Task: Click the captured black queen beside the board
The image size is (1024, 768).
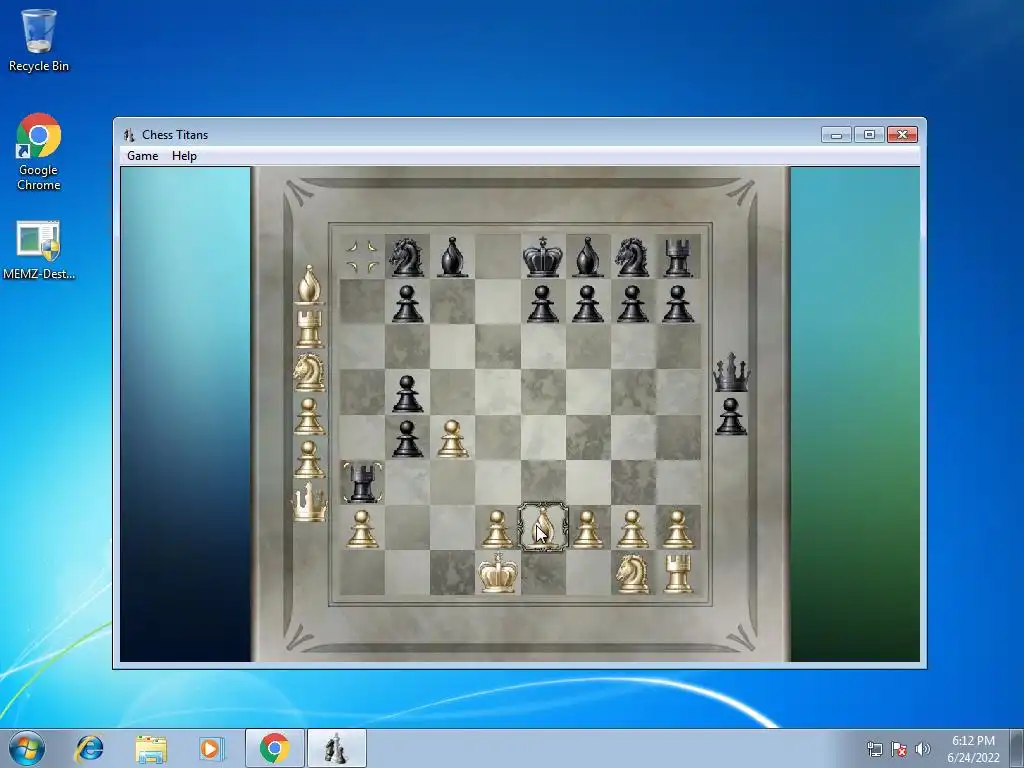Action: (731, 372)
